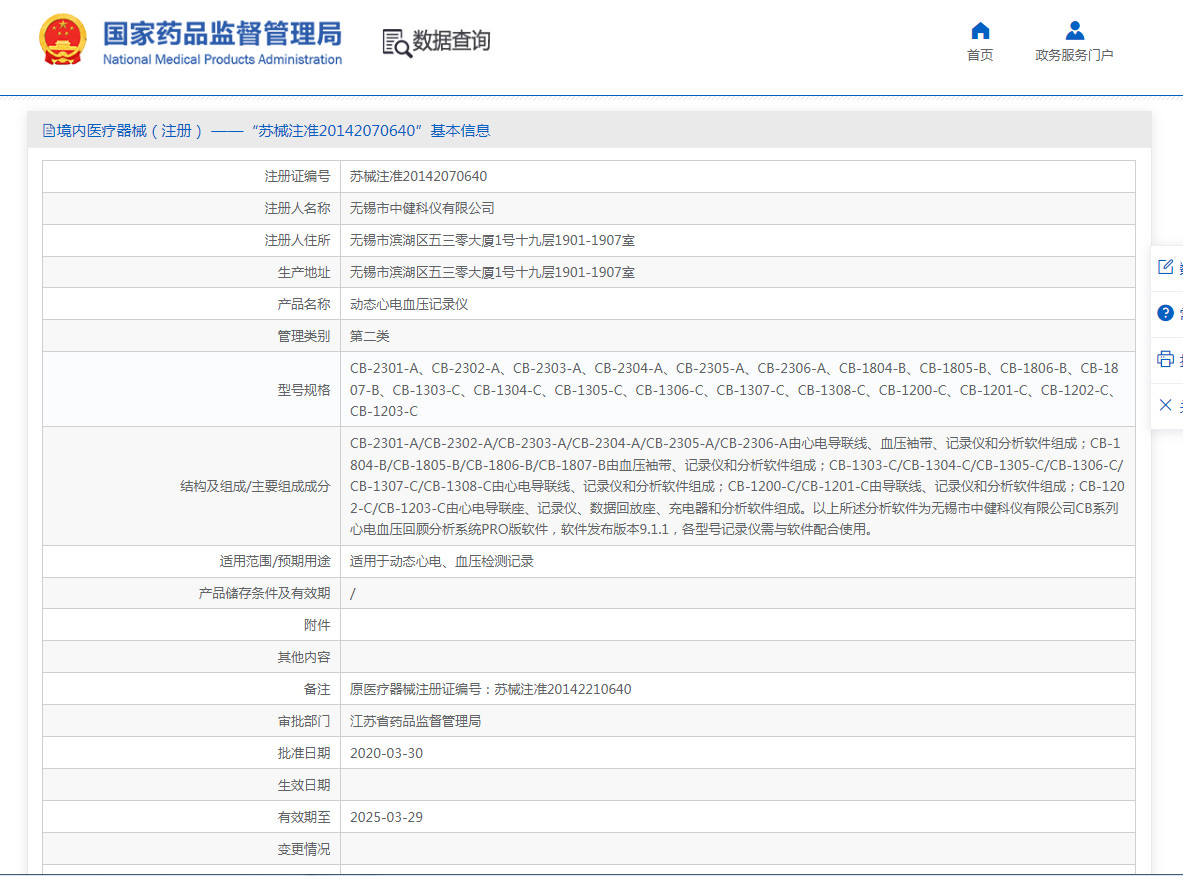Click 江苏省药品监督管理局 approval department
Screen dimensions: 1183x876
415,721
